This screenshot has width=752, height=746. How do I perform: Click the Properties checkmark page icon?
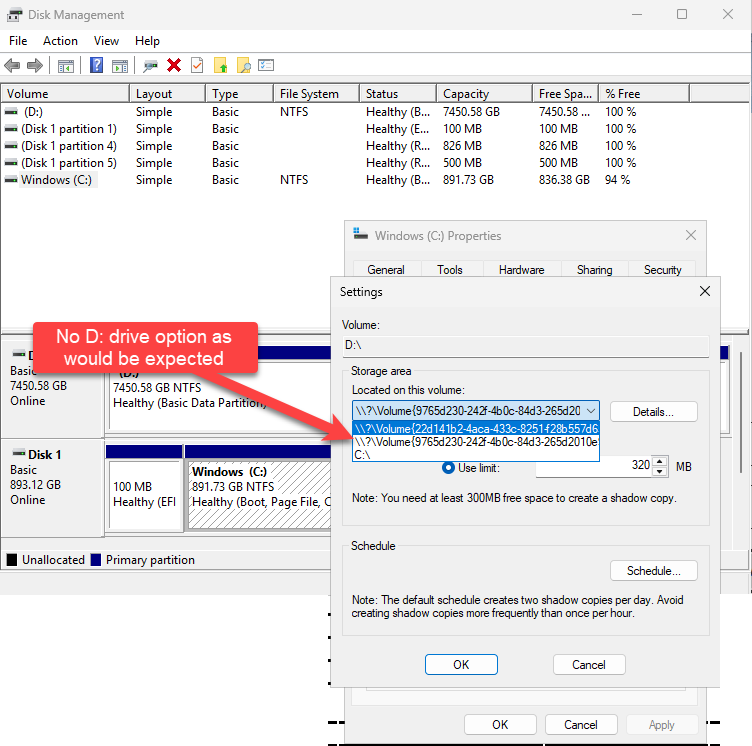(x=197, y=65)
